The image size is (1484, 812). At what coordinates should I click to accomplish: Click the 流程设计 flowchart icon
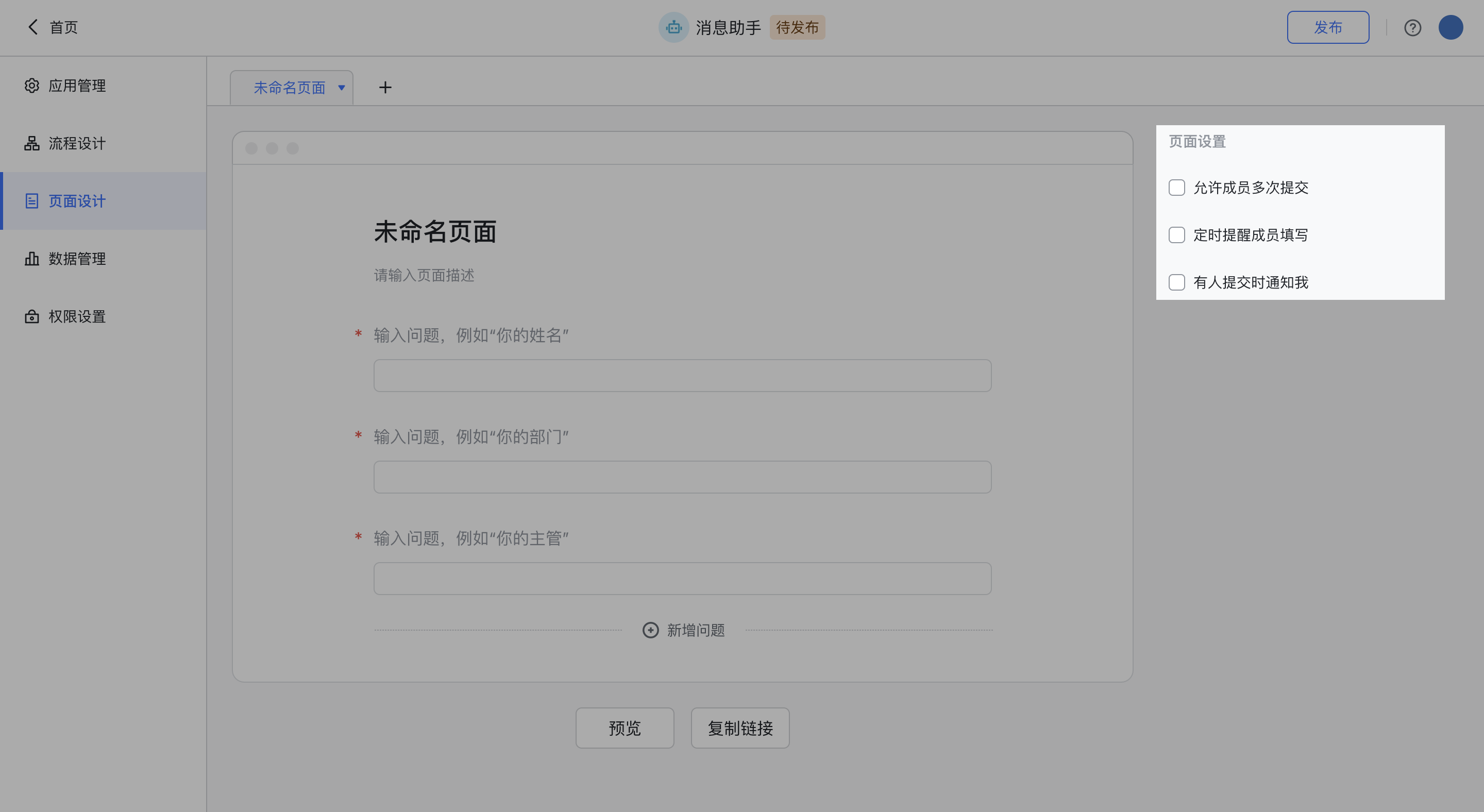coord(31,143)
